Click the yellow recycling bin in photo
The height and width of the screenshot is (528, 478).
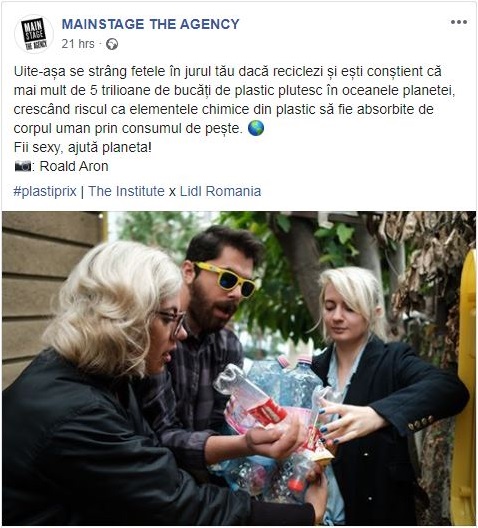pos(467,387)
